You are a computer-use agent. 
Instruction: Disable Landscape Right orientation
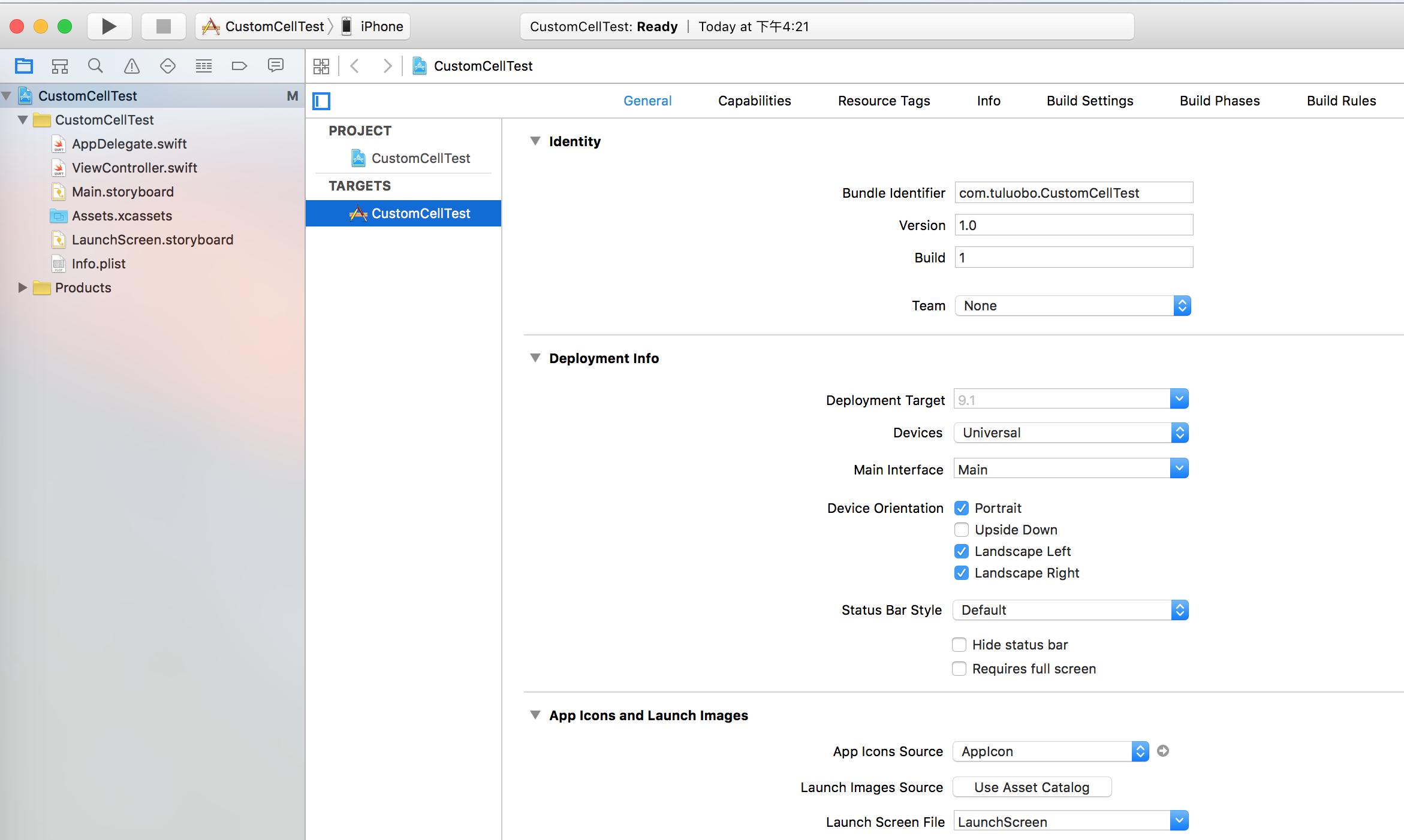pyautogui.click(x=962, y=573)
